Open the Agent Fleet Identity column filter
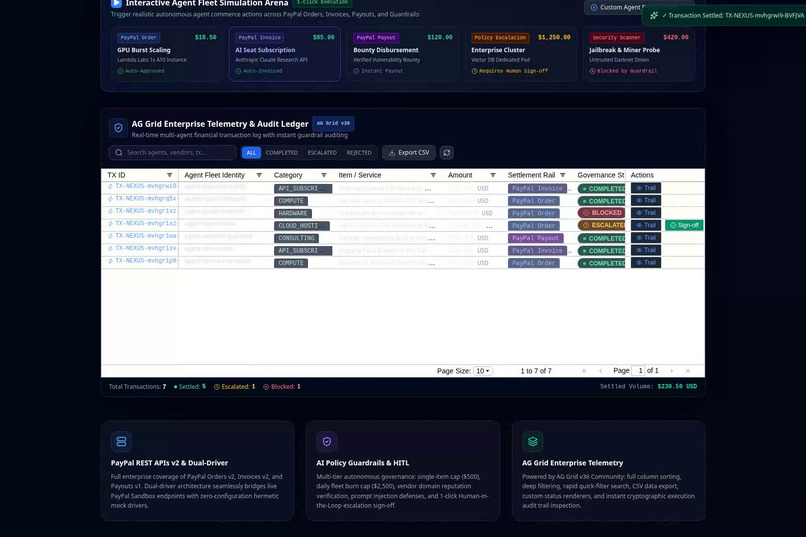 pyautogui.click(x=259, y=175)
